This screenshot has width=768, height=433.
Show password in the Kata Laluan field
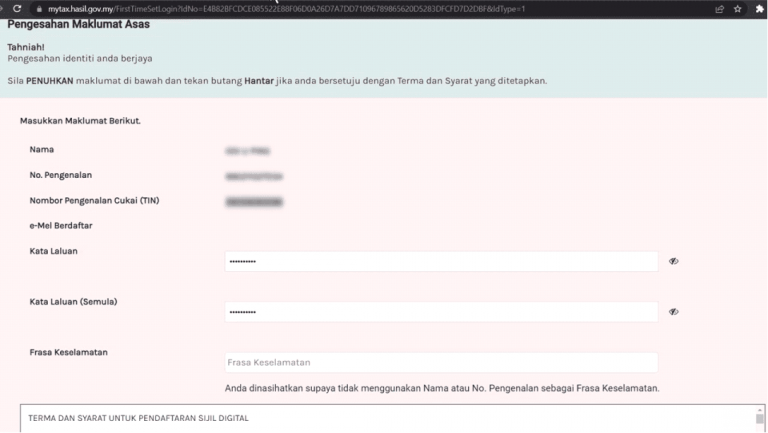tap(673, 261)
